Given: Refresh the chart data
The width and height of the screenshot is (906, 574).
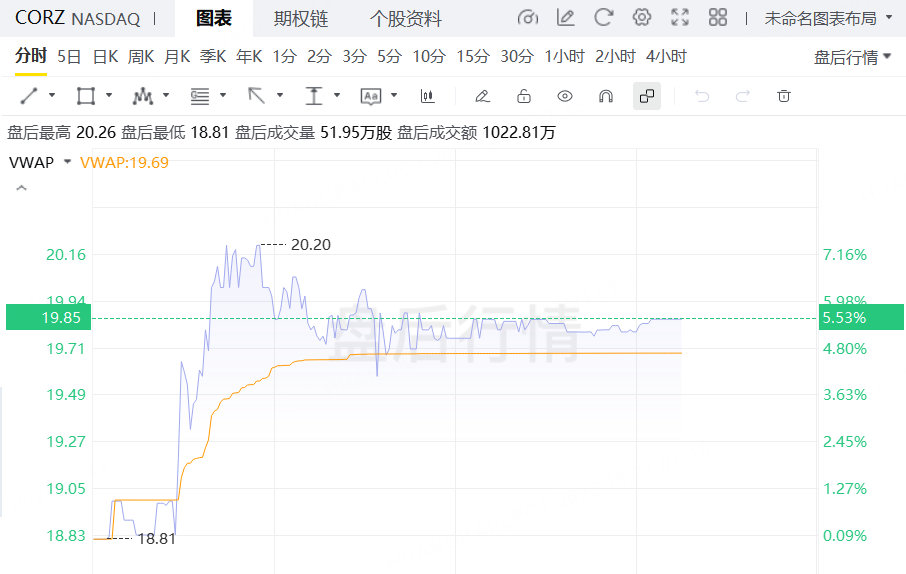Looking at the screenshot, I should pyautogui.click(x=603, y=18).
